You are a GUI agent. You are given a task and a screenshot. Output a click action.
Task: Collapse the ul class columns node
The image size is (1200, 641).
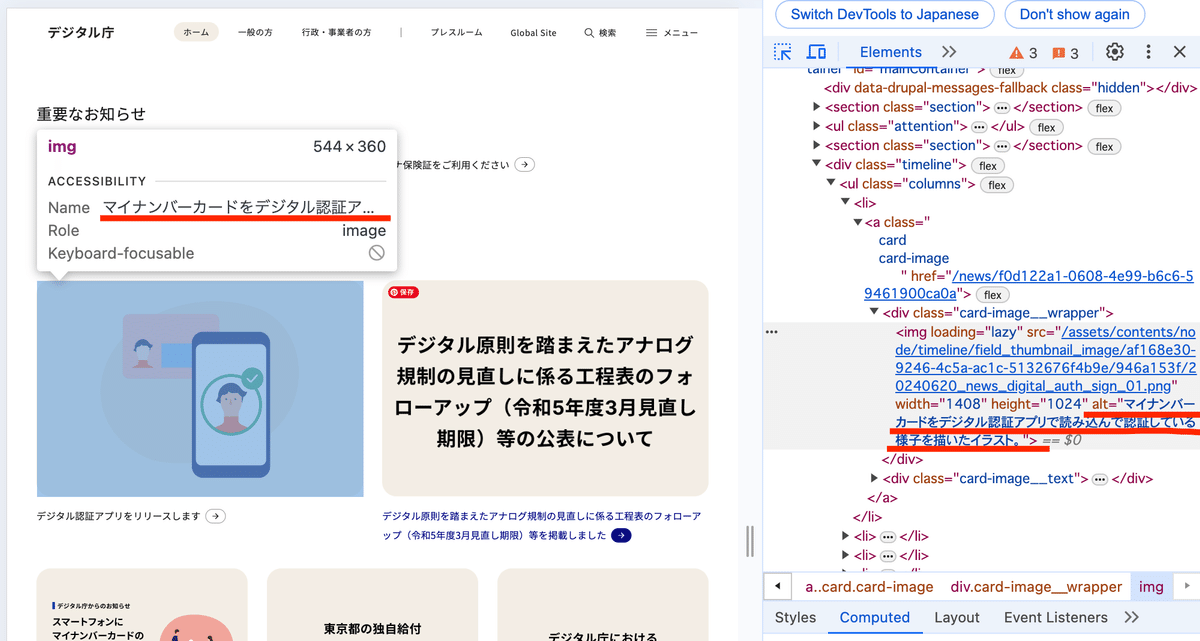pos(831,184)
